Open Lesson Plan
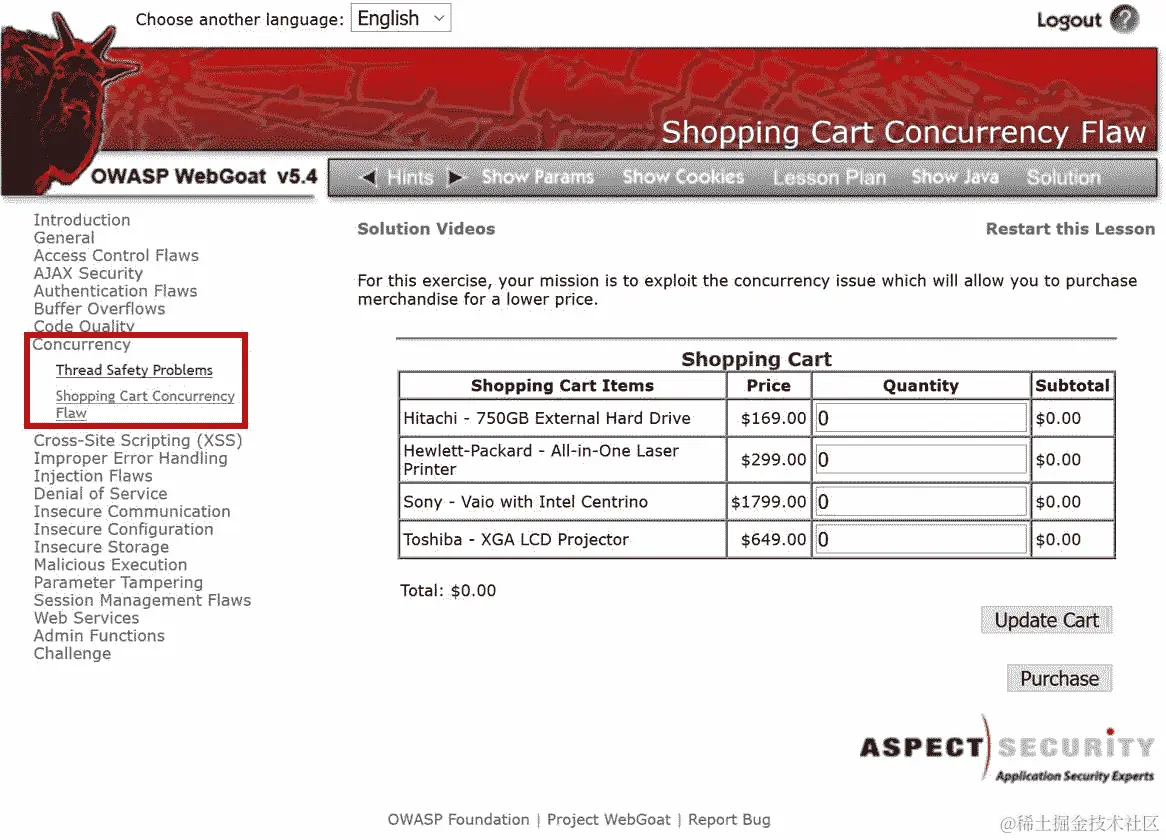The height and width of the screenshot is (840, 1166). (x=829, y=178)
